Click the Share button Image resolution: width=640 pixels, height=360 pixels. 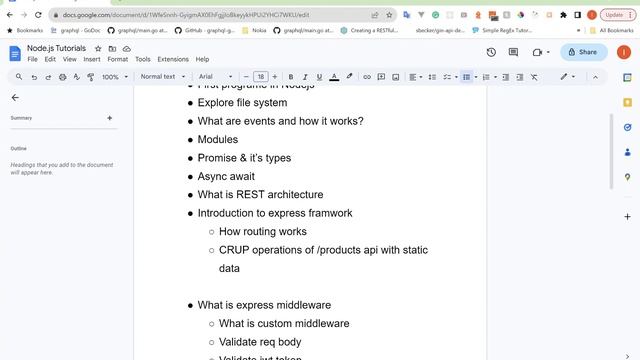click(584, 52)
